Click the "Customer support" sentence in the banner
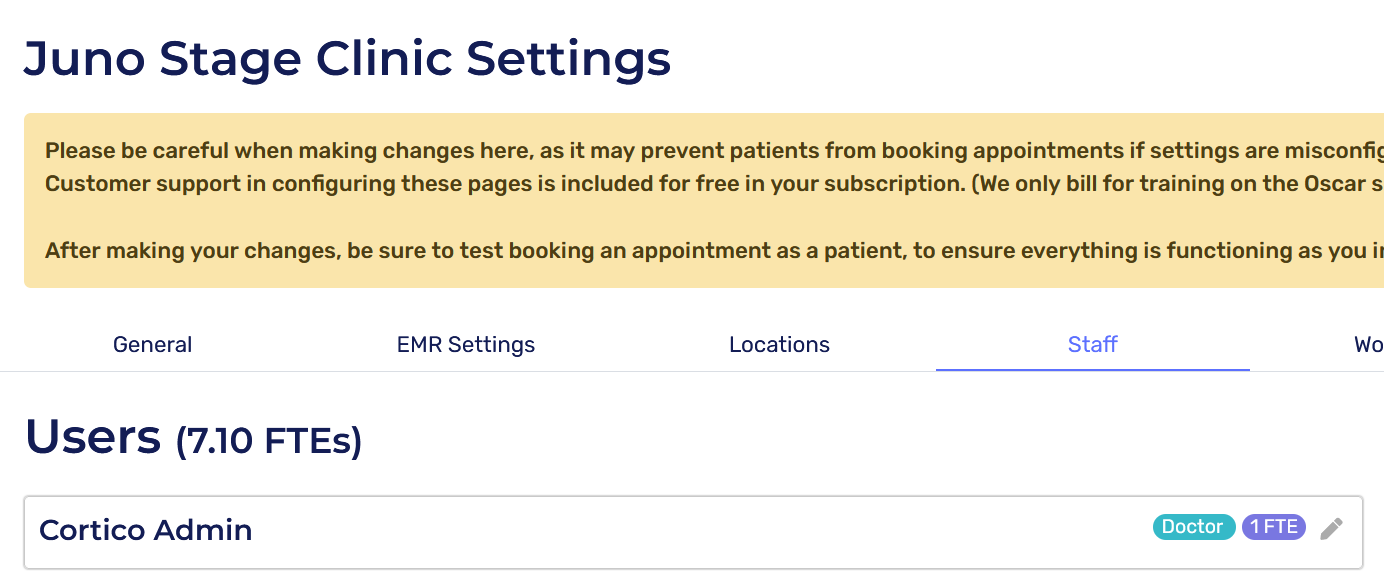1384x579 pixels. [x=500, y=184]
